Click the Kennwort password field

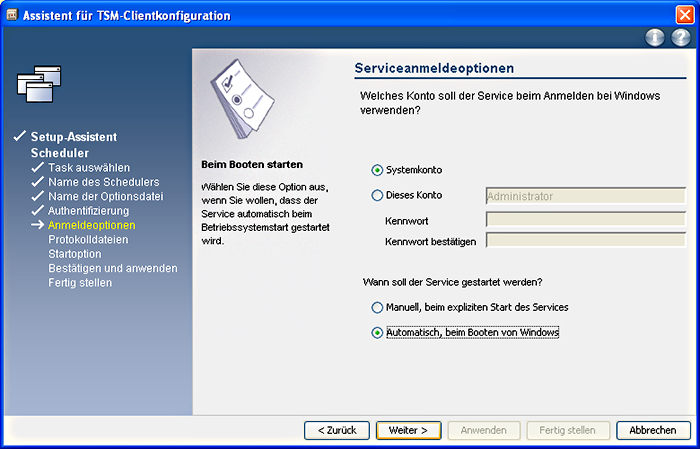(x=585, y=219)
